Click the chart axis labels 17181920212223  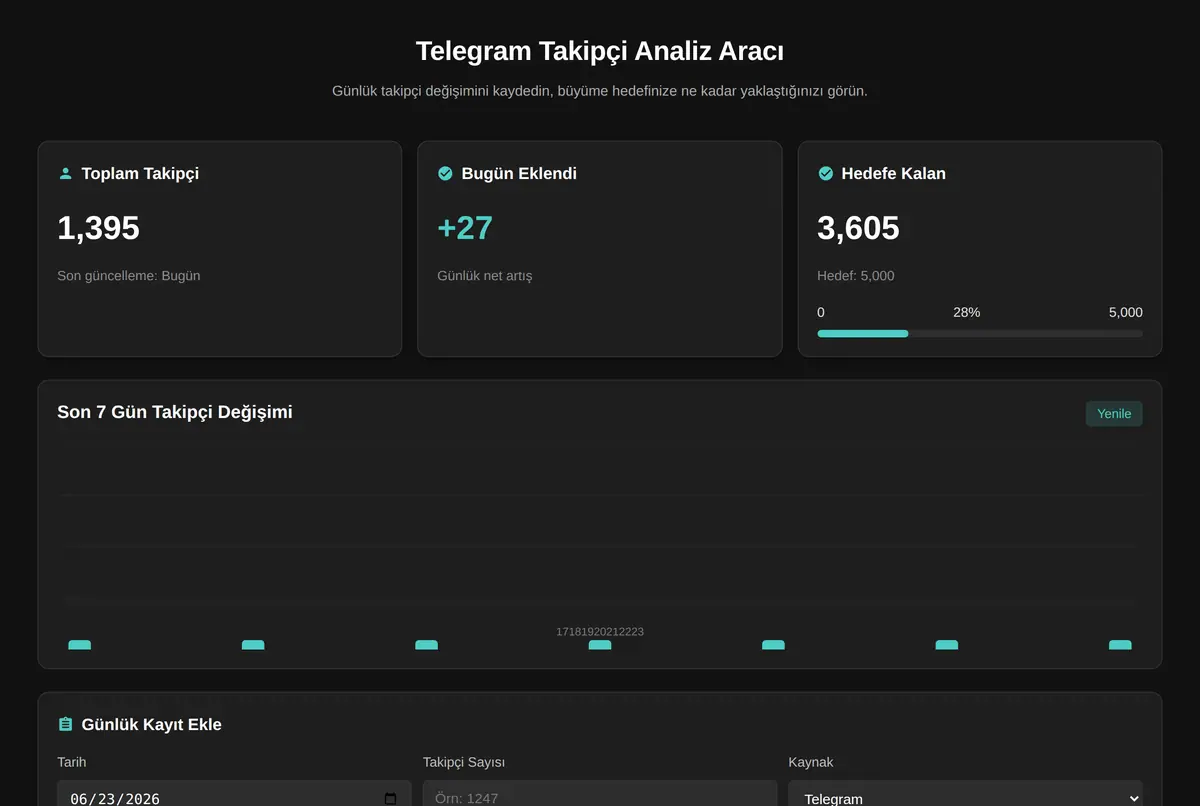pos(600,632)
